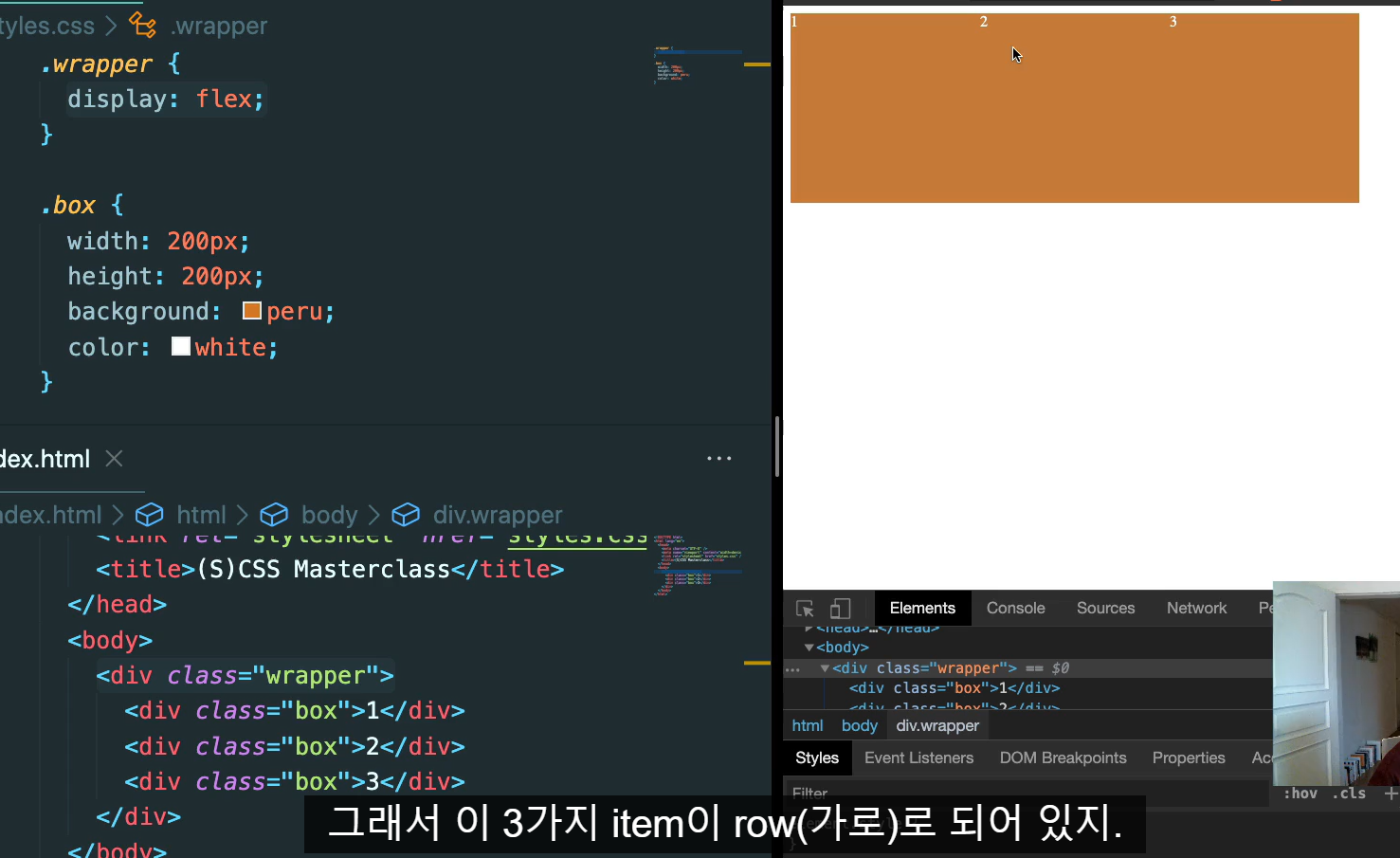Click the add new style rule plus icon
Screen dimensions: 1400x858
1391,794
